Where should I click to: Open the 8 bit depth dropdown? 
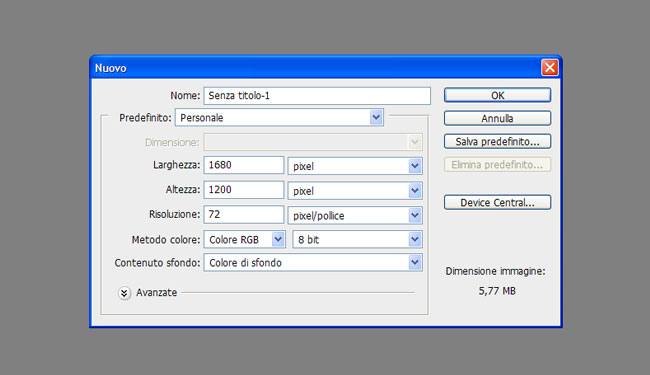click(357, 240)
